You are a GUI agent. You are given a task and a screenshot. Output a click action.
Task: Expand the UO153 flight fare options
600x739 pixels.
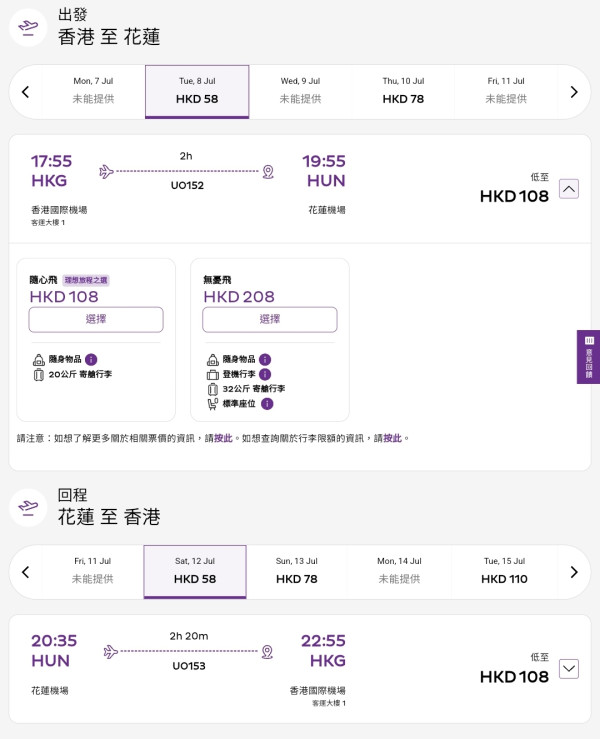pos(569,669)
